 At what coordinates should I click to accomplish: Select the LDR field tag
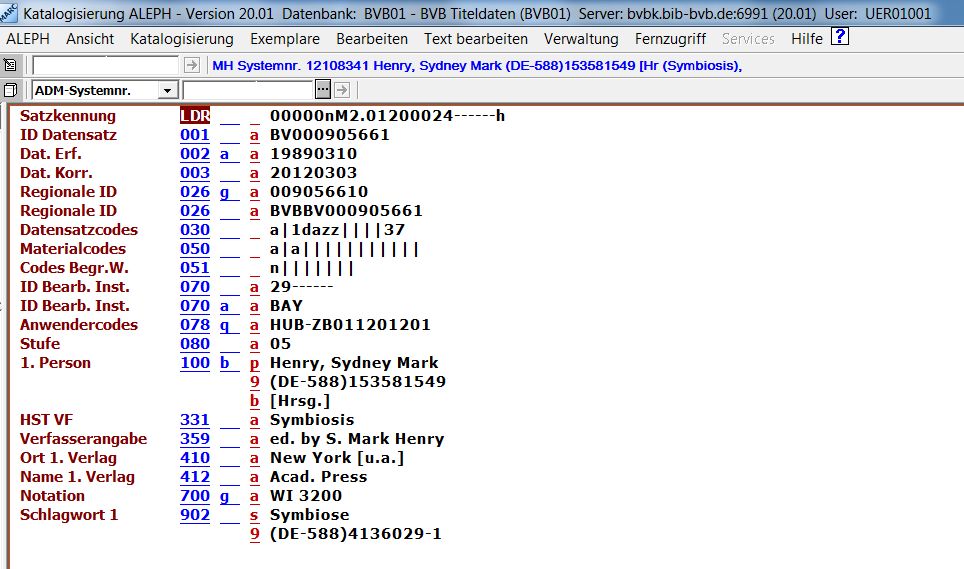[x=195, y=116]
